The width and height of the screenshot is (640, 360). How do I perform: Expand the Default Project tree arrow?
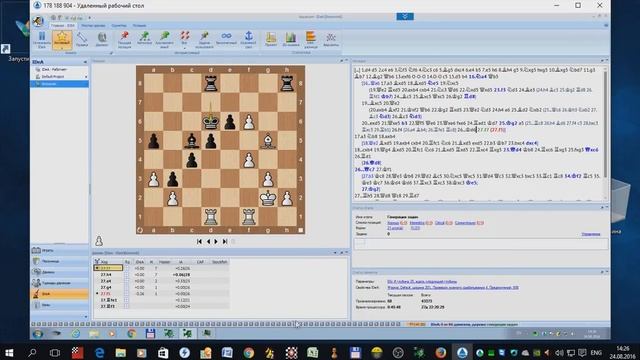point(86,76)
